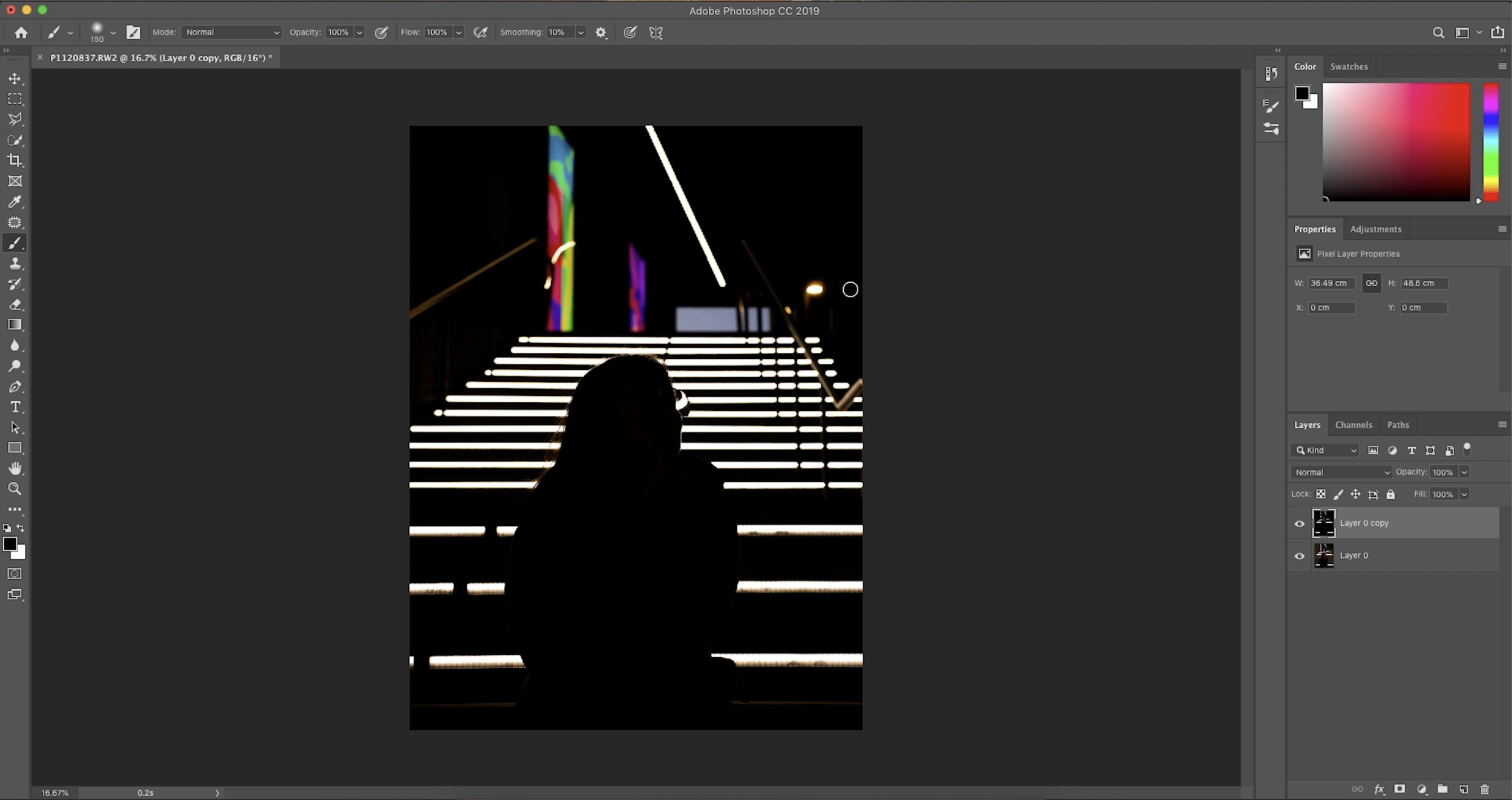Select the Clone Stamp tool

[x=15, y=263]
